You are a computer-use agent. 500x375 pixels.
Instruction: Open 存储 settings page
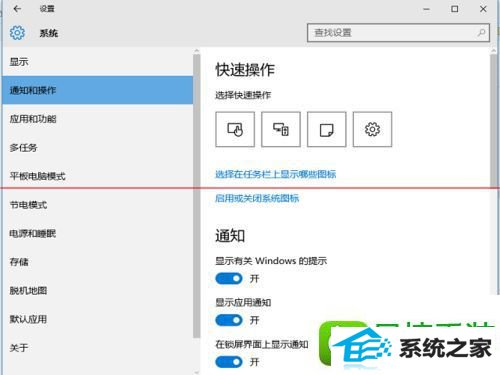[97, 262]
